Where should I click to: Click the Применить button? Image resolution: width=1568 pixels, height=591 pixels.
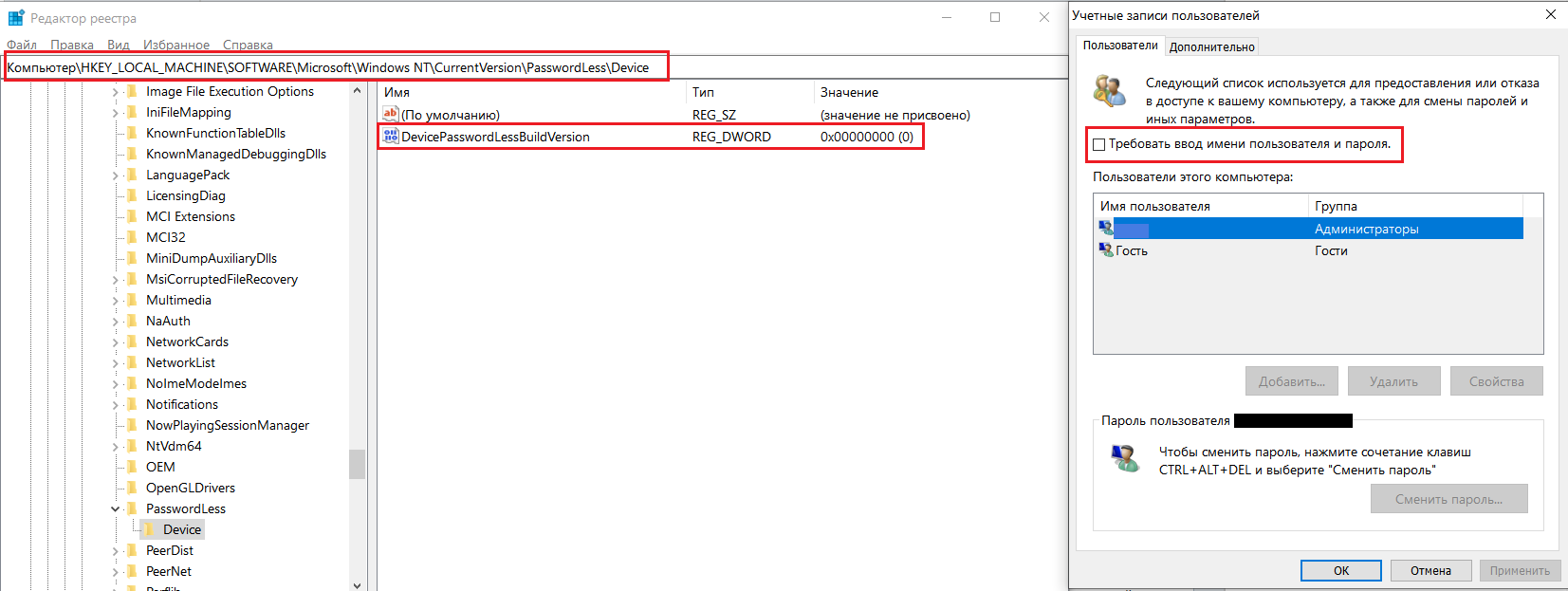click(1520, 570)
